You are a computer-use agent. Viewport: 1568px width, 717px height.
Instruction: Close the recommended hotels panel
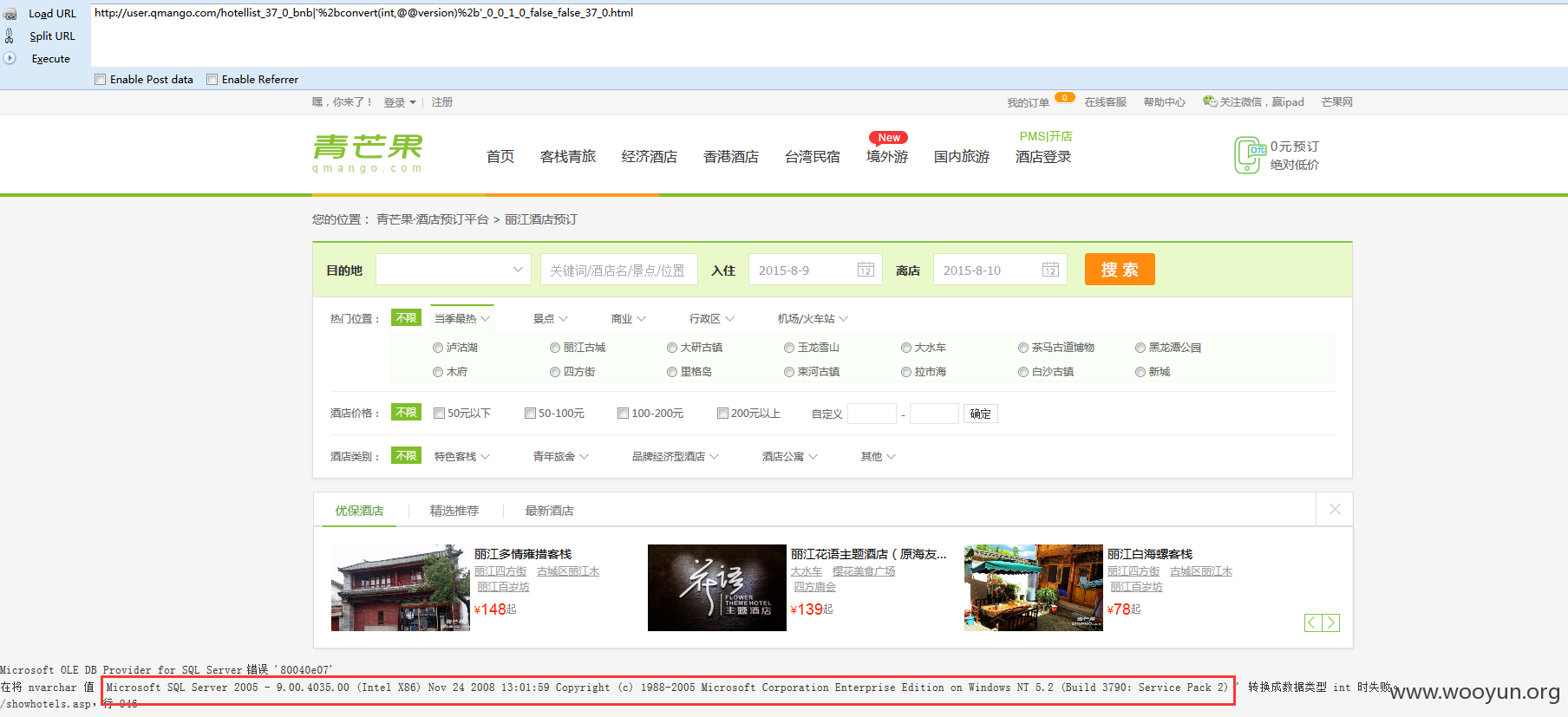pyautogui.click(x=1335, y=509)
